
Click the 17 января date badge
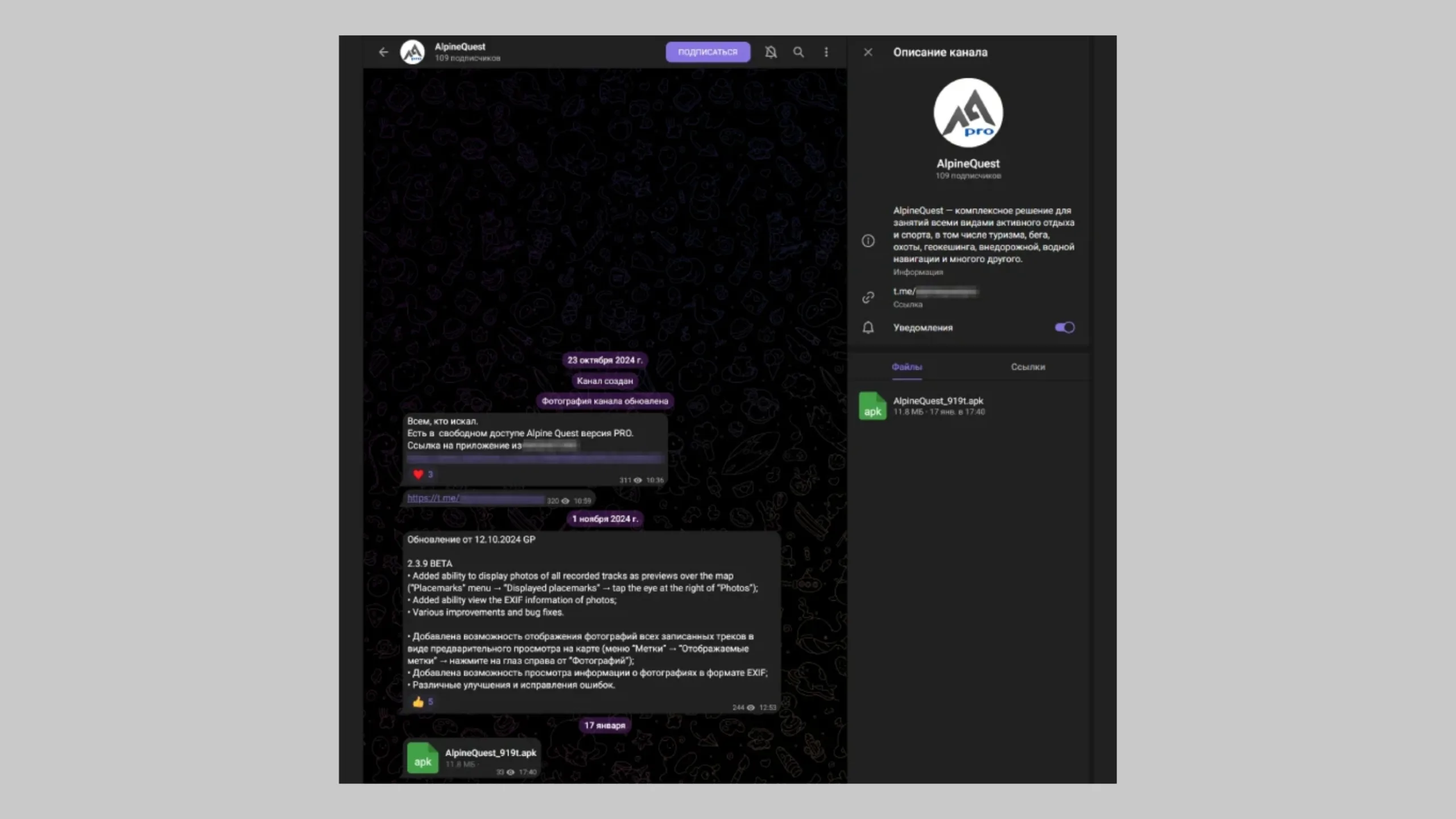tap(605, 725)
